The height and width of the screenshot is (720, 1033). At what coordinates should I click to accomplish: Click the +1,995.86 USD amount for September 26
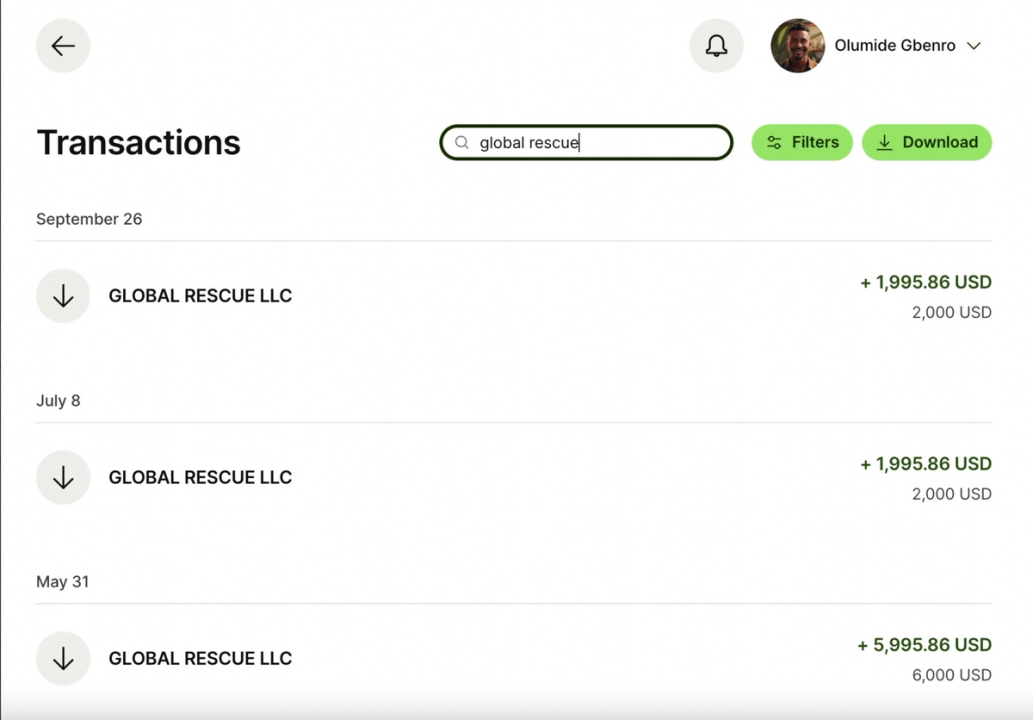(x=925, y=282)
